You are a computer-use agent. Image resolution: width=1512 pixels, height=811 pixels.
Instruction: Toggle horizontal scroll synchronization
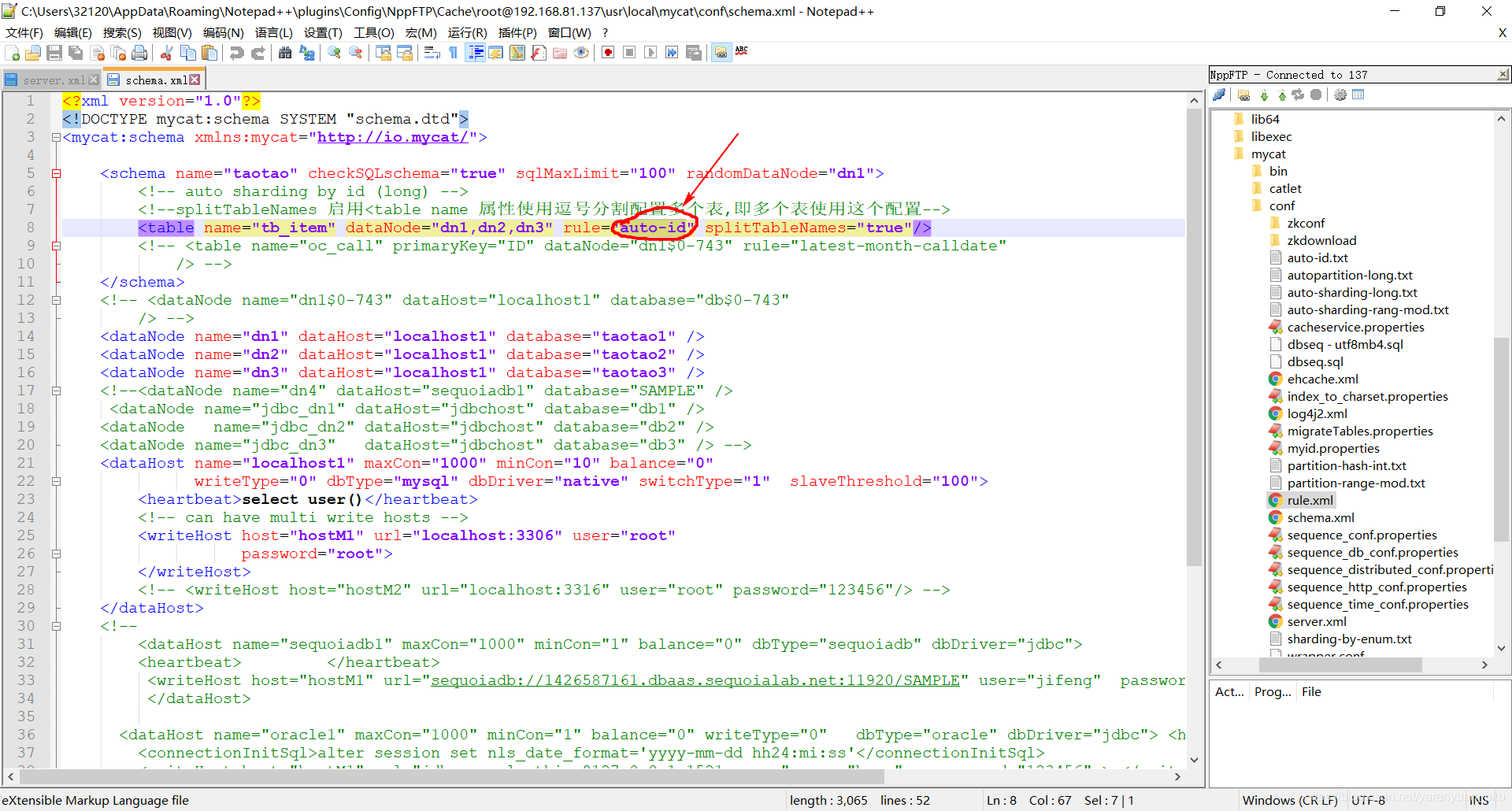pyautogui.click(x=405, y=53)
